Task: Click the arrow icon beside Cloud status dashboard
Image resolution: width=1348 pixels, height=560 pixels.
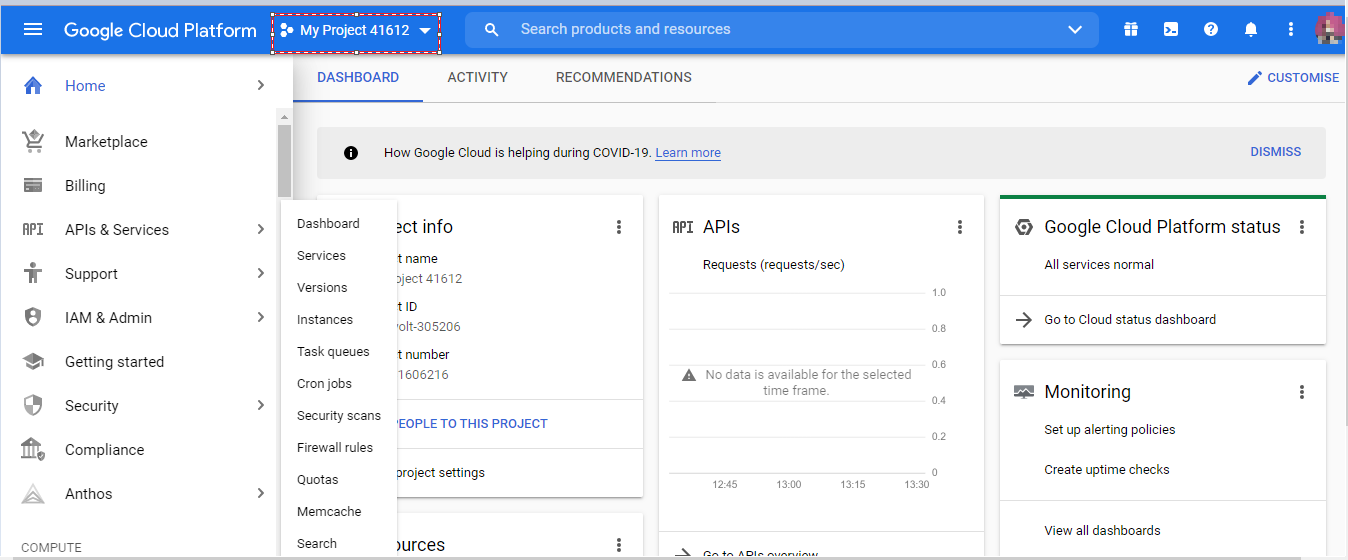Action: click(x=1023, y=320)
